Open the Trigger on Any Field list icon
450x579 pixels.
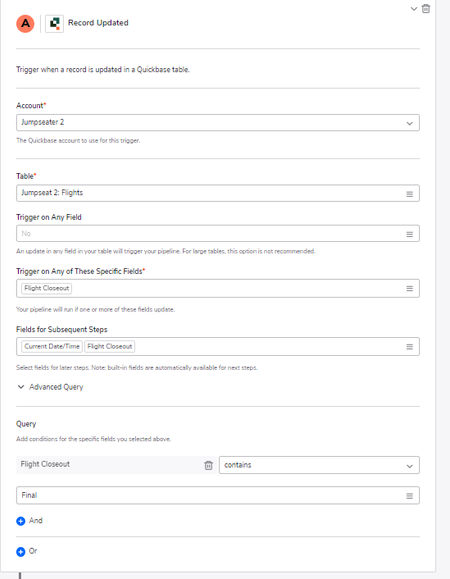(409, 234)
